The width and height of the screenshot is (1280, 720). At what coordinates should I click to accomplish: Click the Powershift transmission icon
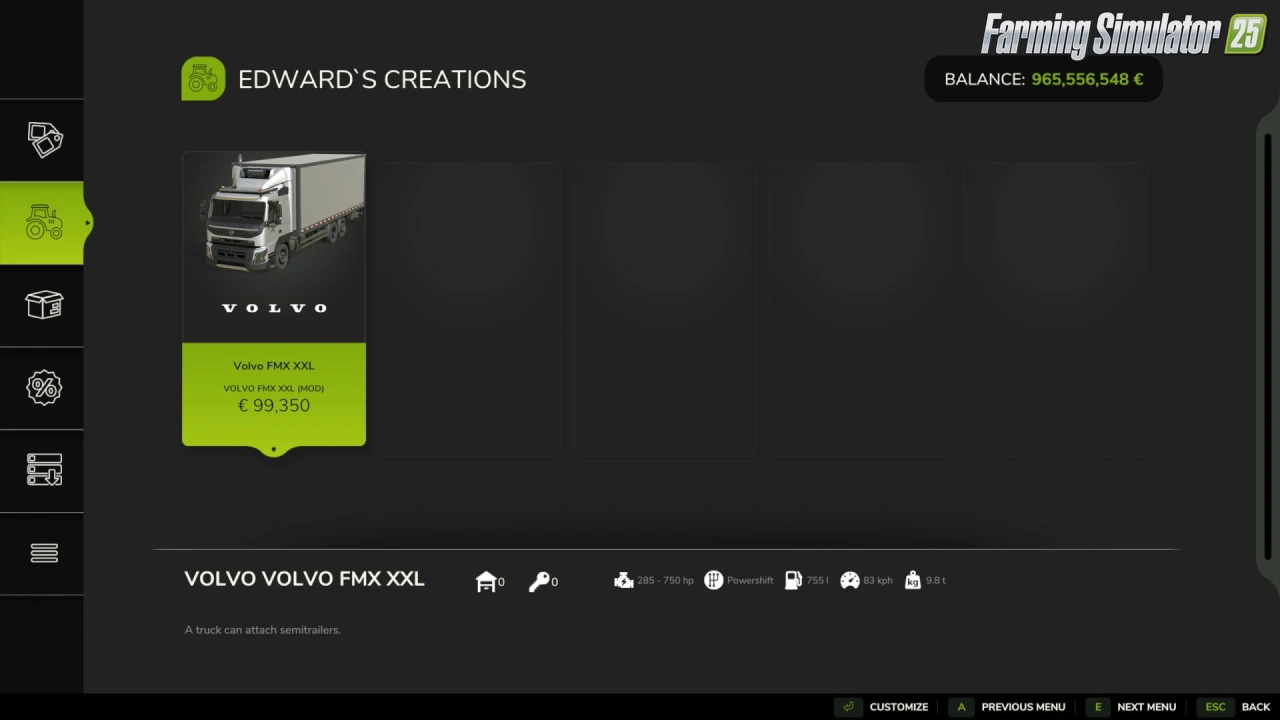point(713,580)
